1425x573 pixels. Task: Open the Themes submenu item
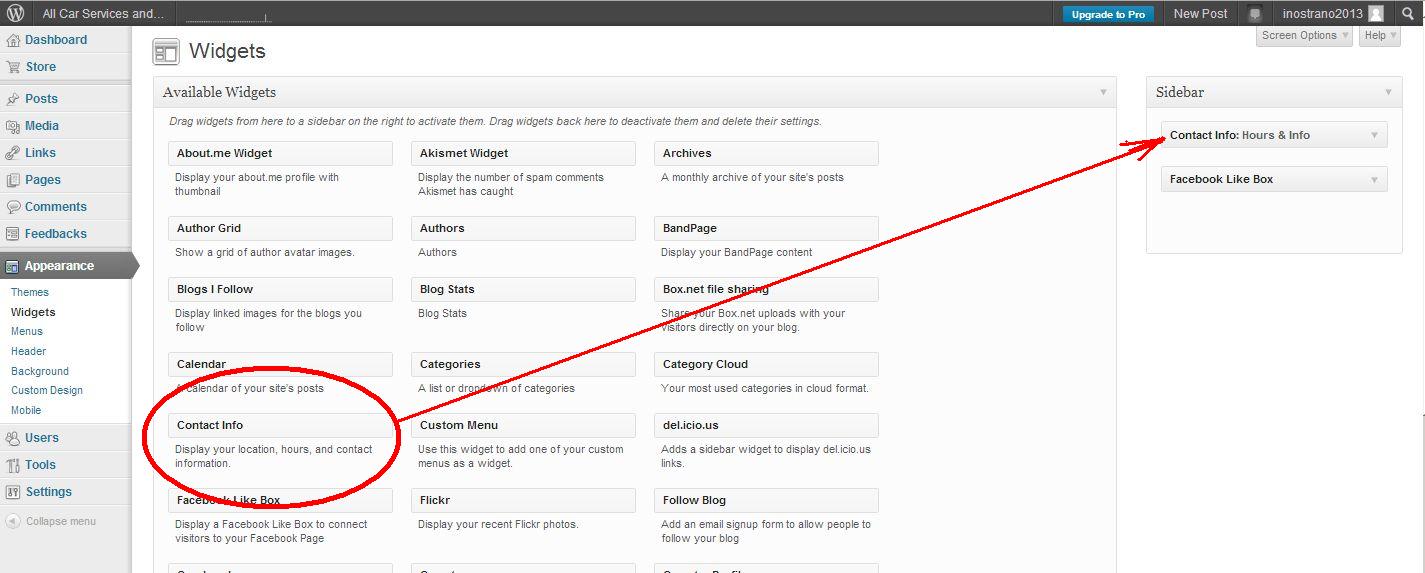tap(30, 292)
